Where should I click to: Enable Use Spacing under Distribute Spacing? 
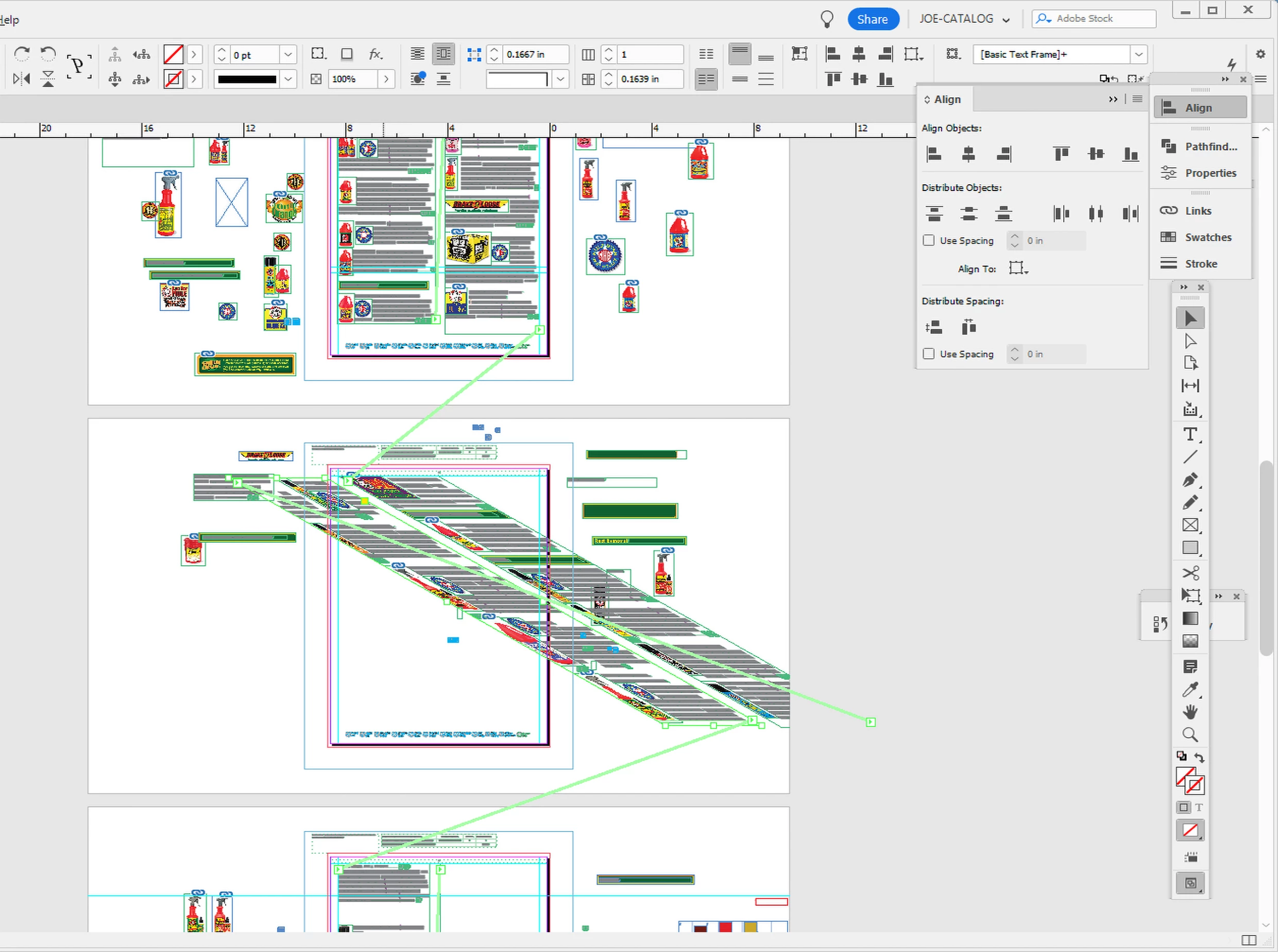(929, 354)
